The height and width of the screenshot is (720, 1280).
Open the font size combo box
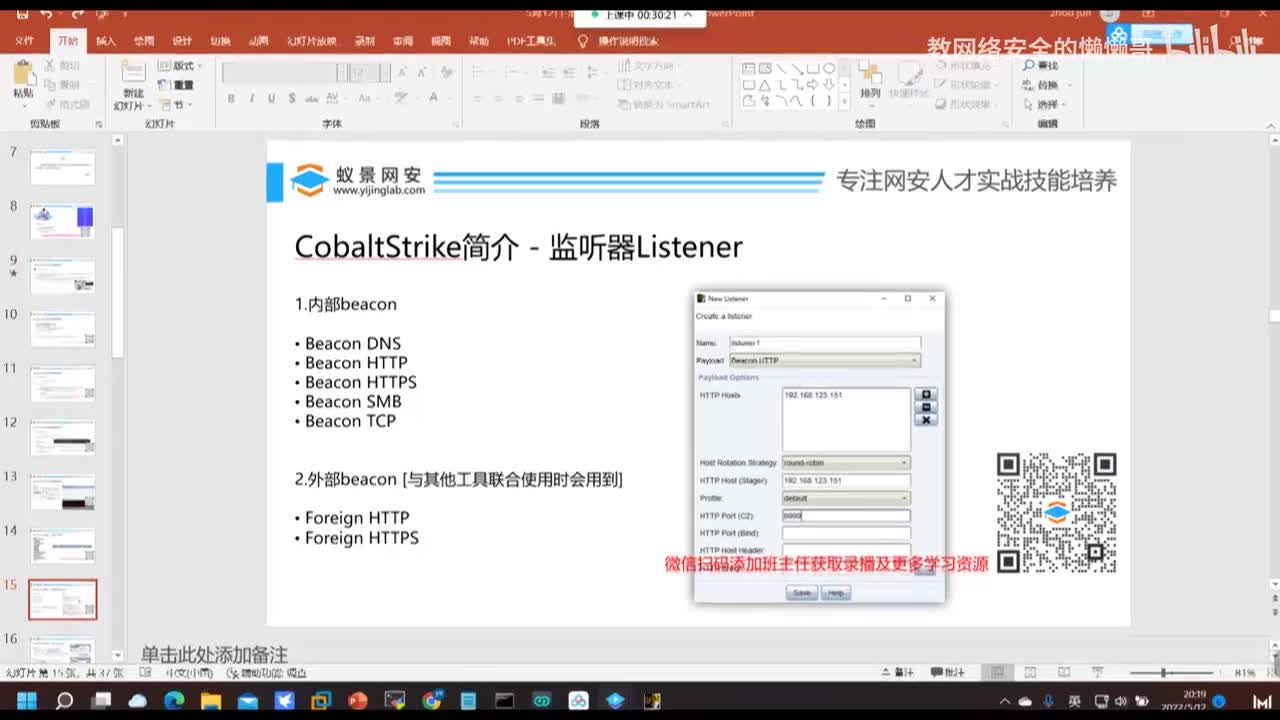click(x=369, y=73)
